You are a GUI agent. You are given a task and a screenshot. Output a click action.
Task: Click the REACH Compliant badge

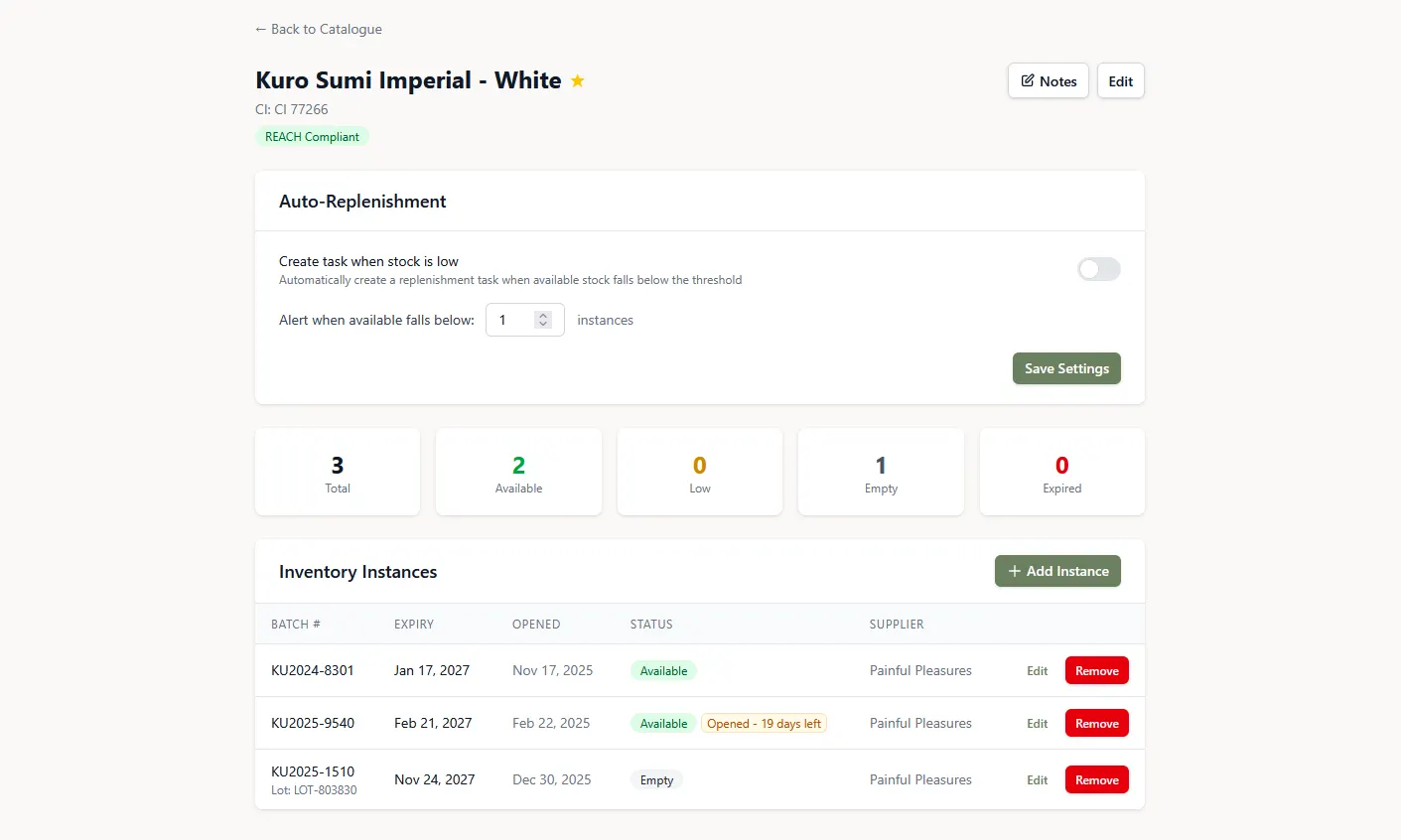coord(312,137)
